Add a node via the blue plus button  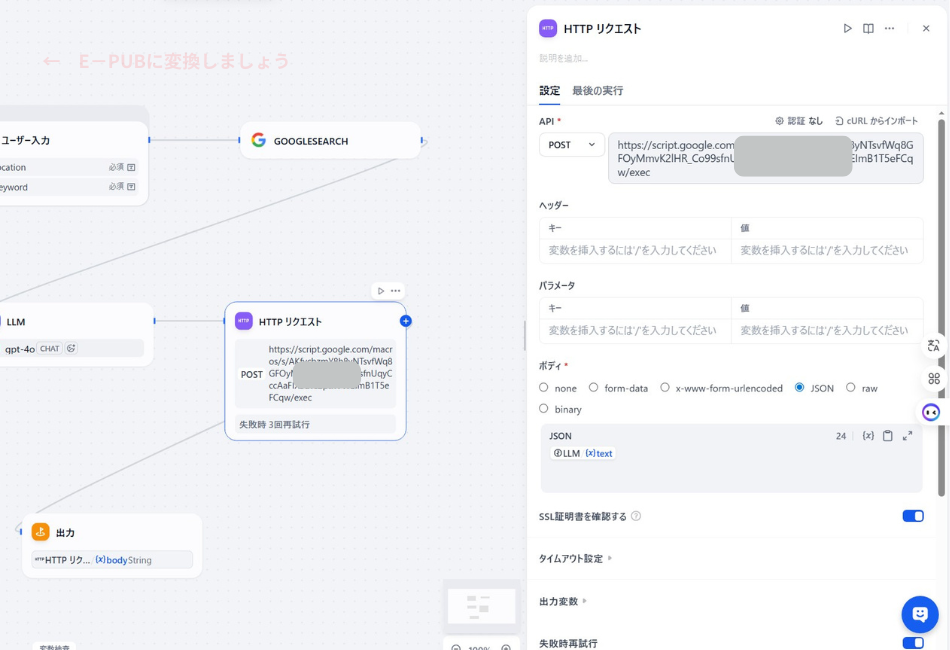click(x=406, y=321)
